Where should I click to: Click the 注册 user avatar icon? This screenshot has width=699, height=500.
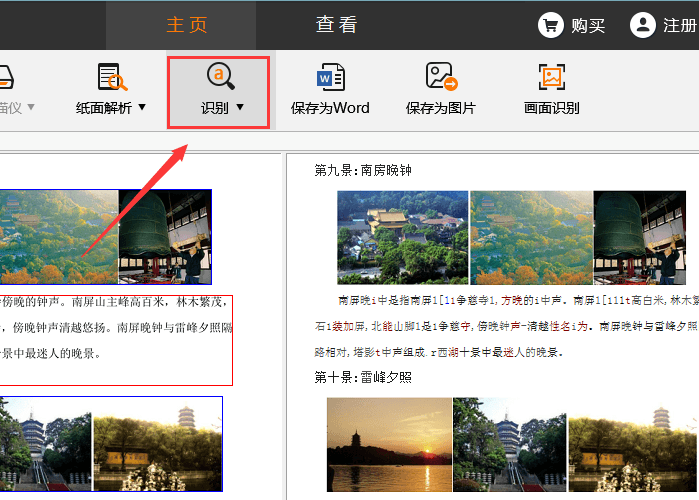coord(642,25)
